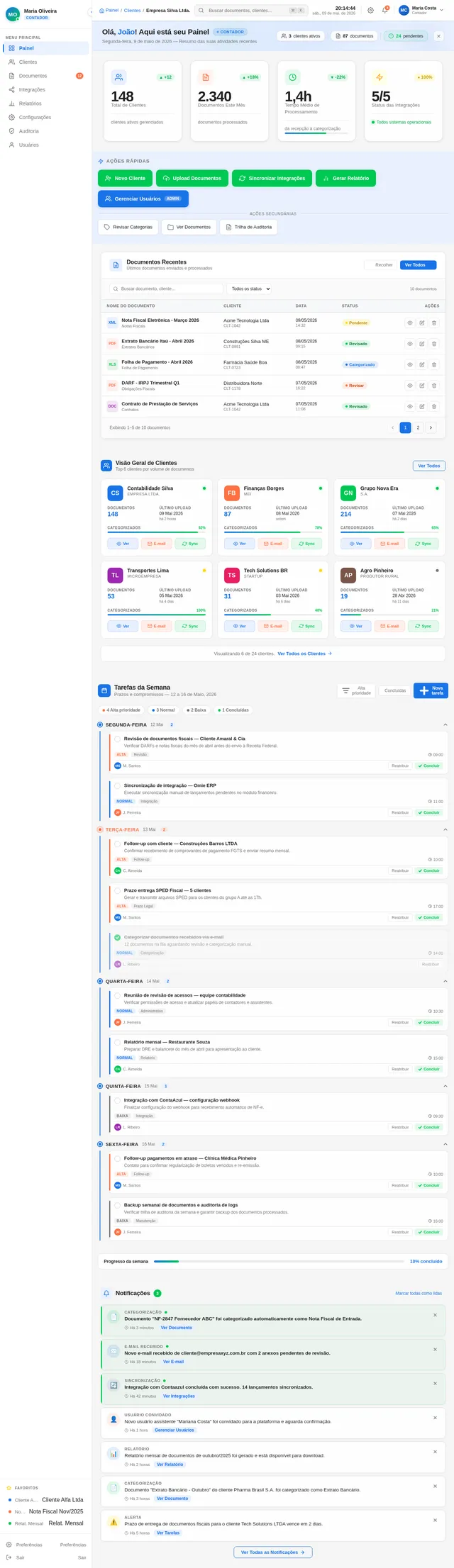Image resolution: width=454 pixels, height=1568 pixels.
Task: Open Usuários in sidebar menu
Action: (x=46, y=145)
